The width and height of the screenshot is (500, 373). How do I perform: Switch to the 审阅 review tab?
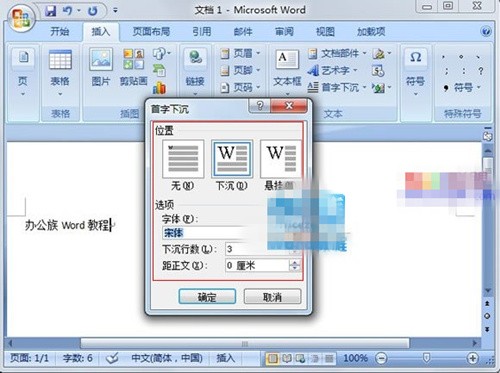(284, 32)
